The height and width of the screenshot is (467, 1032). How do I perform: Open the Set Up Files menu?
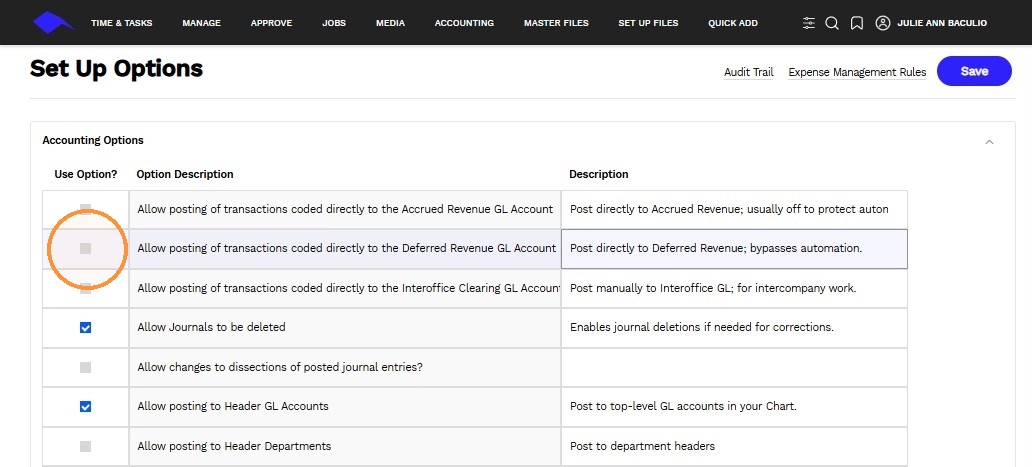[648, 23]
